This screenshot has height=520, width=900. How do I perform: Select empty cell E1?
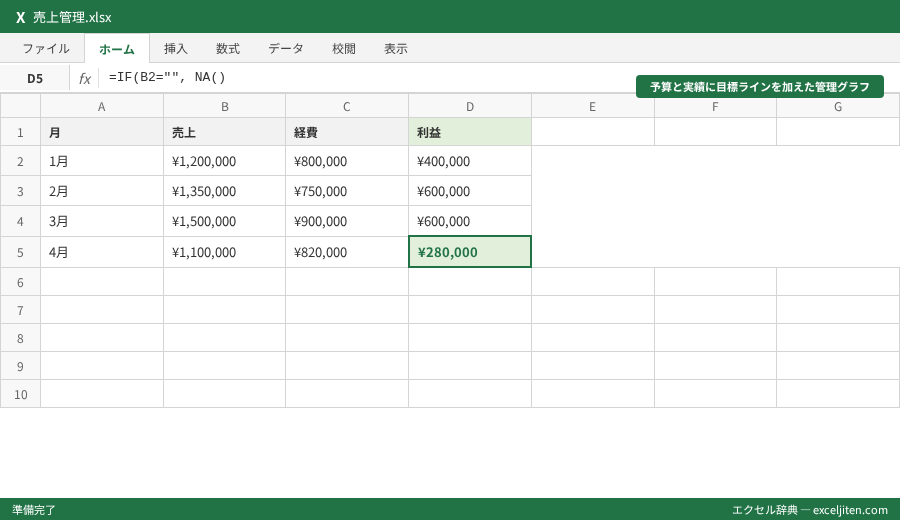[x=592, y=132]
